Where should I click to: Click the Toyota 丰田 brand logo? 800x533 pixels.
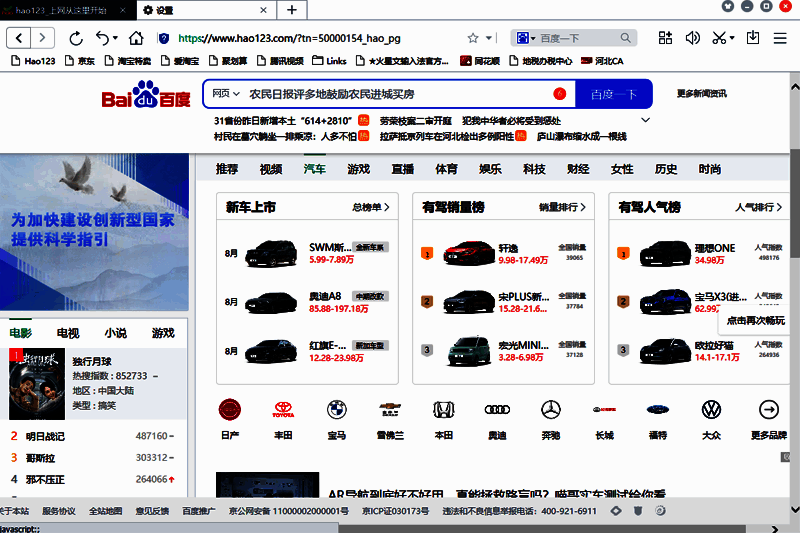pos(283,410)
